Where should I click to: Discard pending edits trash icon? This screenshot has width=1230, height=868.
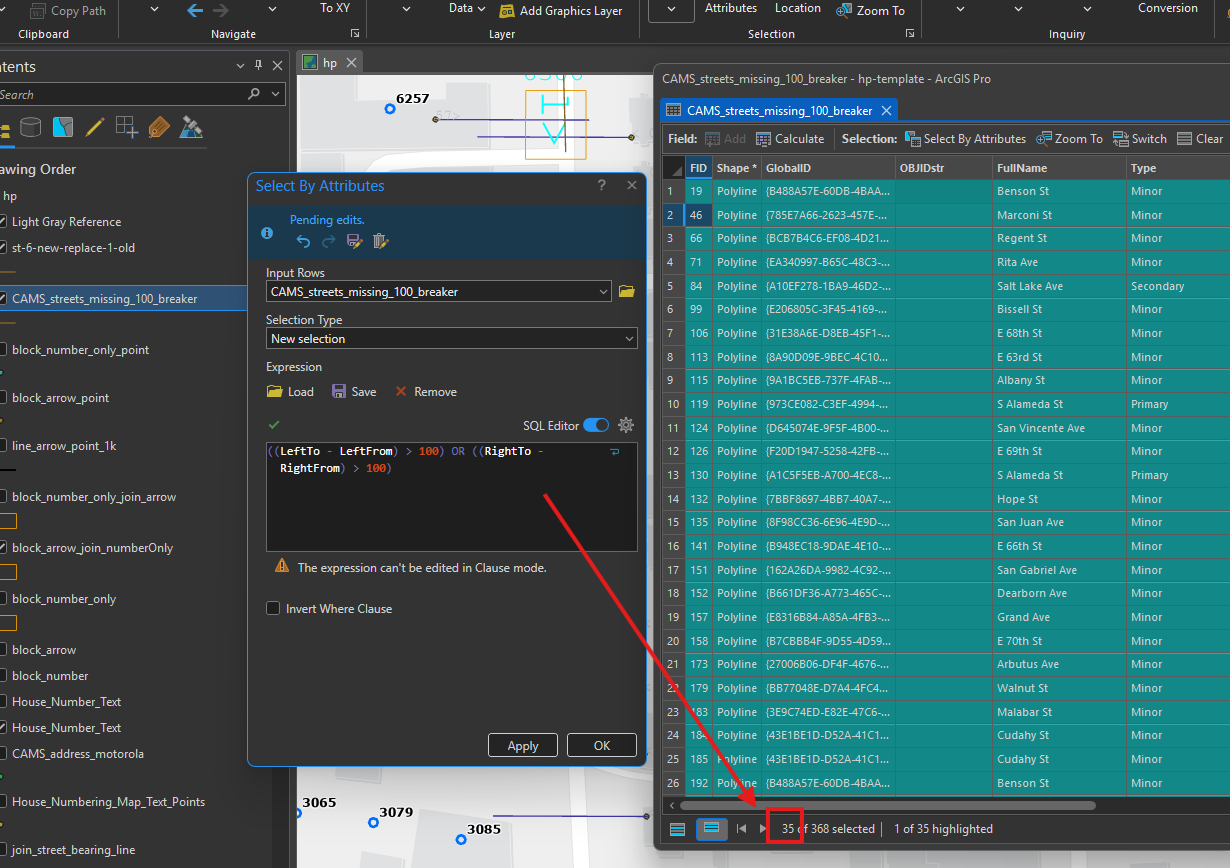click(x=380, y=241)
